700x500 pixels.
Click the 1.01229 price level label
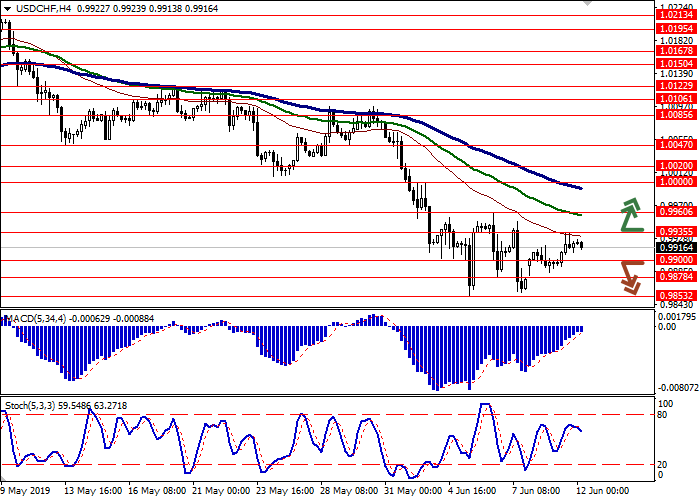click(676, 86)
